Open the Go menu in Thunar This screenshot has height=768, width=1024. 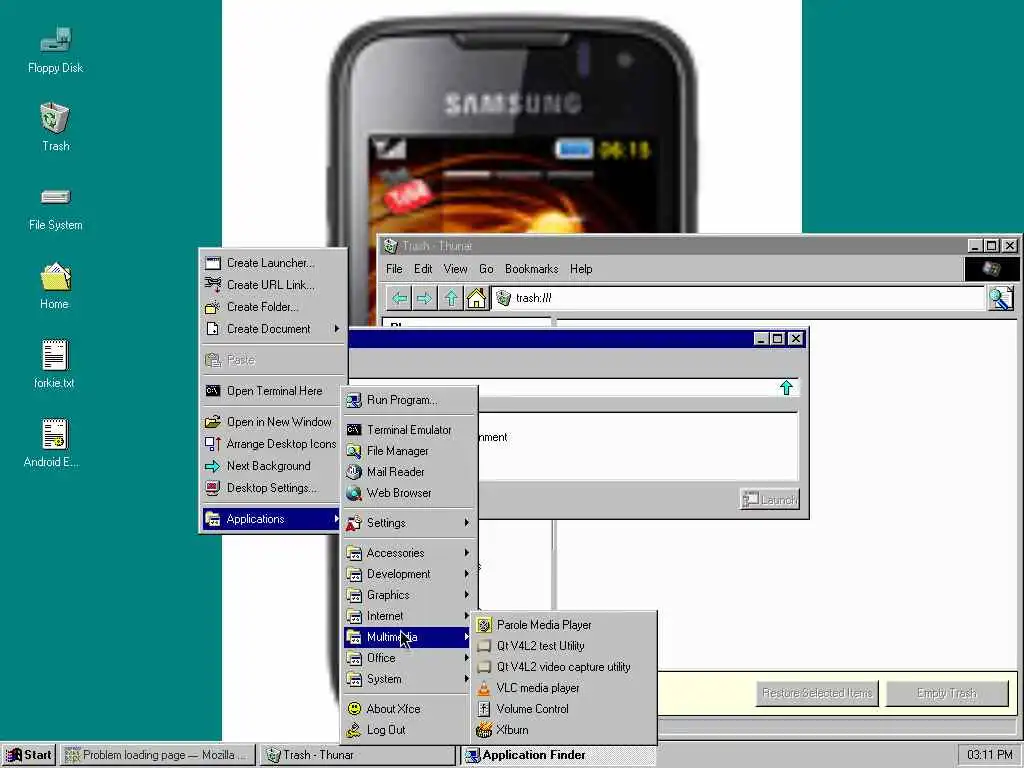(x=486, y=269)
